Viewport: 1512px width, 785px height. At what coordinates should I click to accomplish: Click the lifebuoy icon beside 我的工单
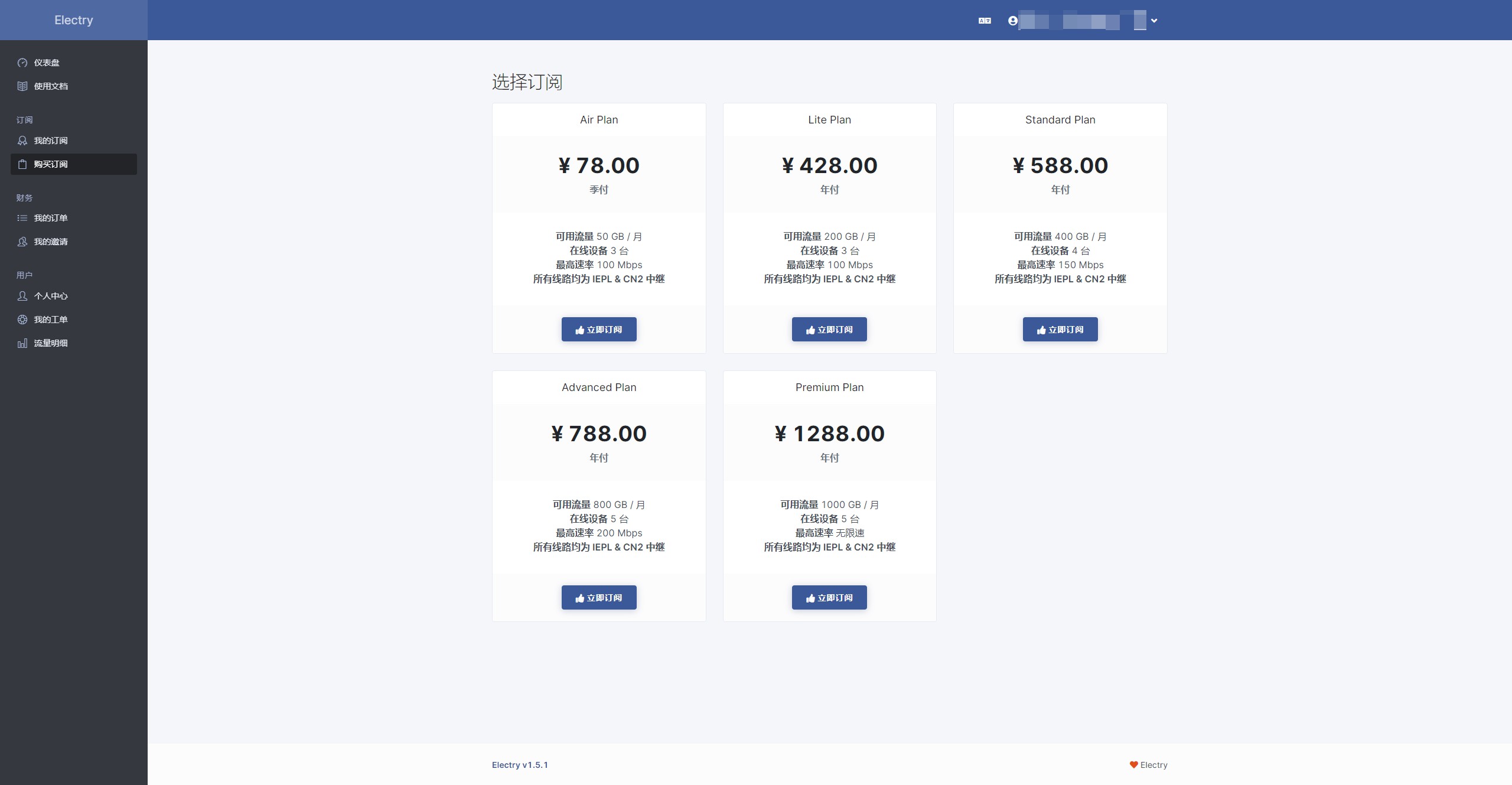(x=22, y=320)
